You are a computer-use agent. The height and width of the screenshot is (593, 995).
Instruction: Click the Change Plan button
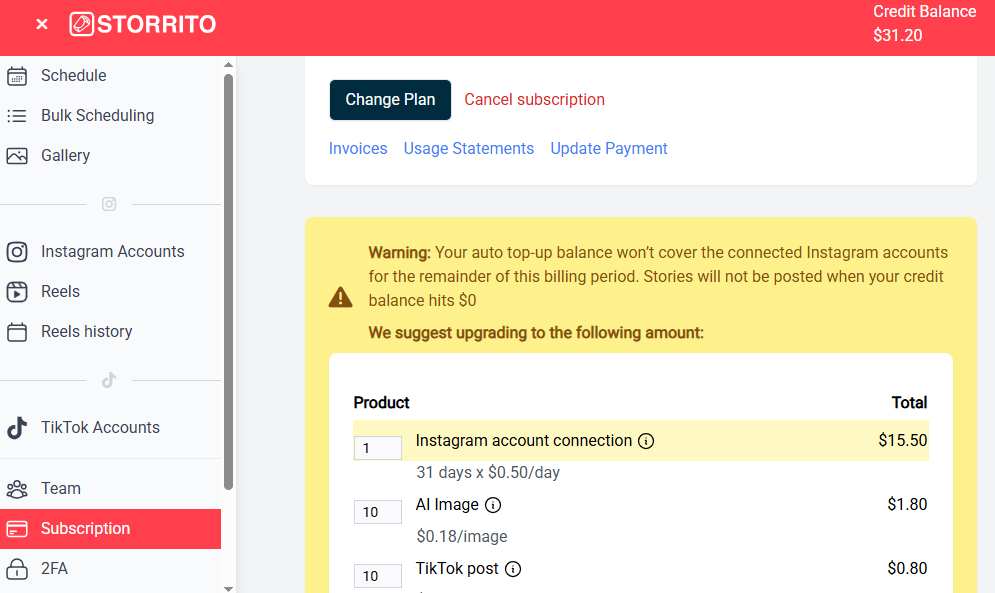coord(390,100)
